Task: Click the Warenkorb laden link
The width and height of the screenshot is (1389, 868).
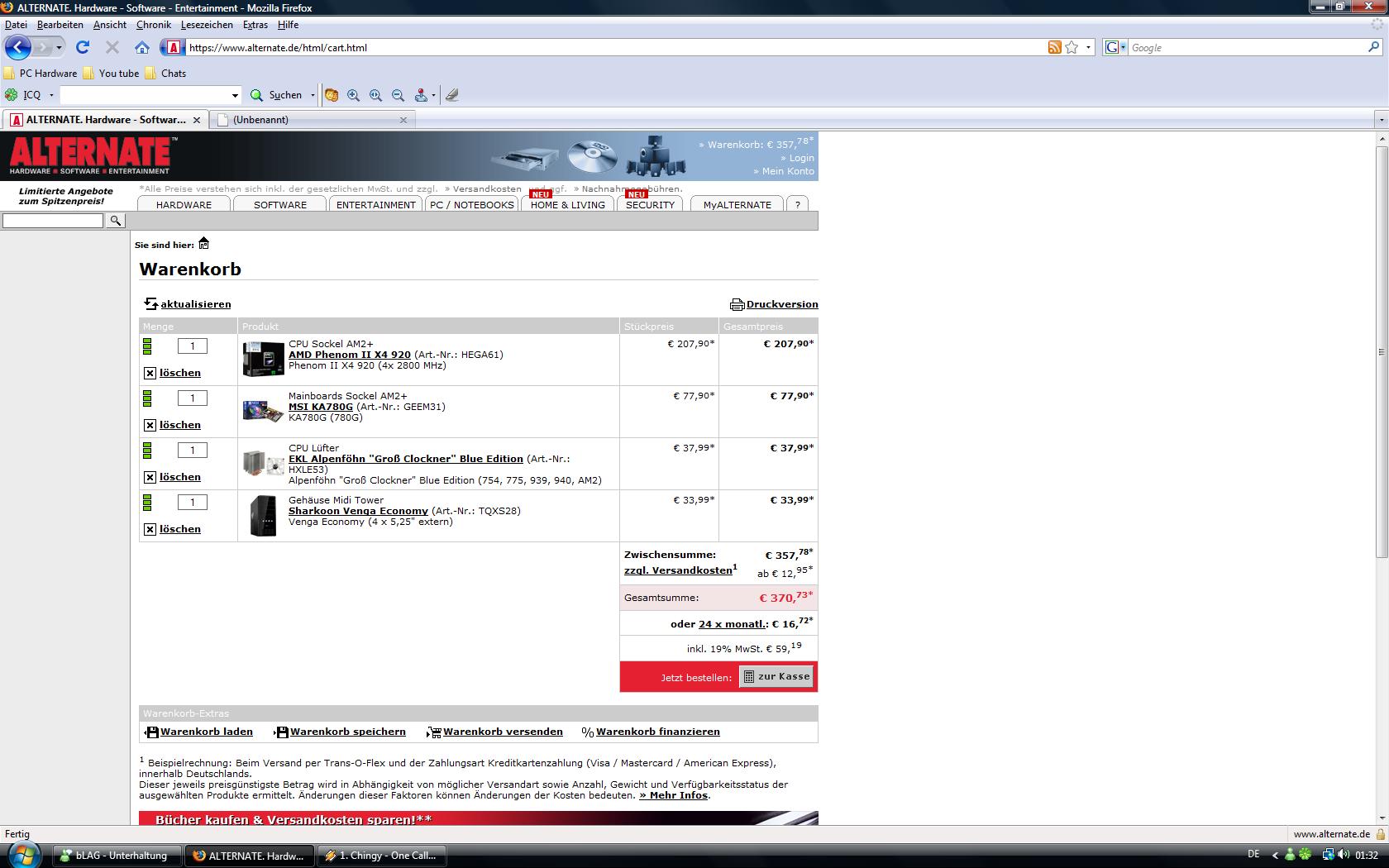Action: [x=207, y=732]
